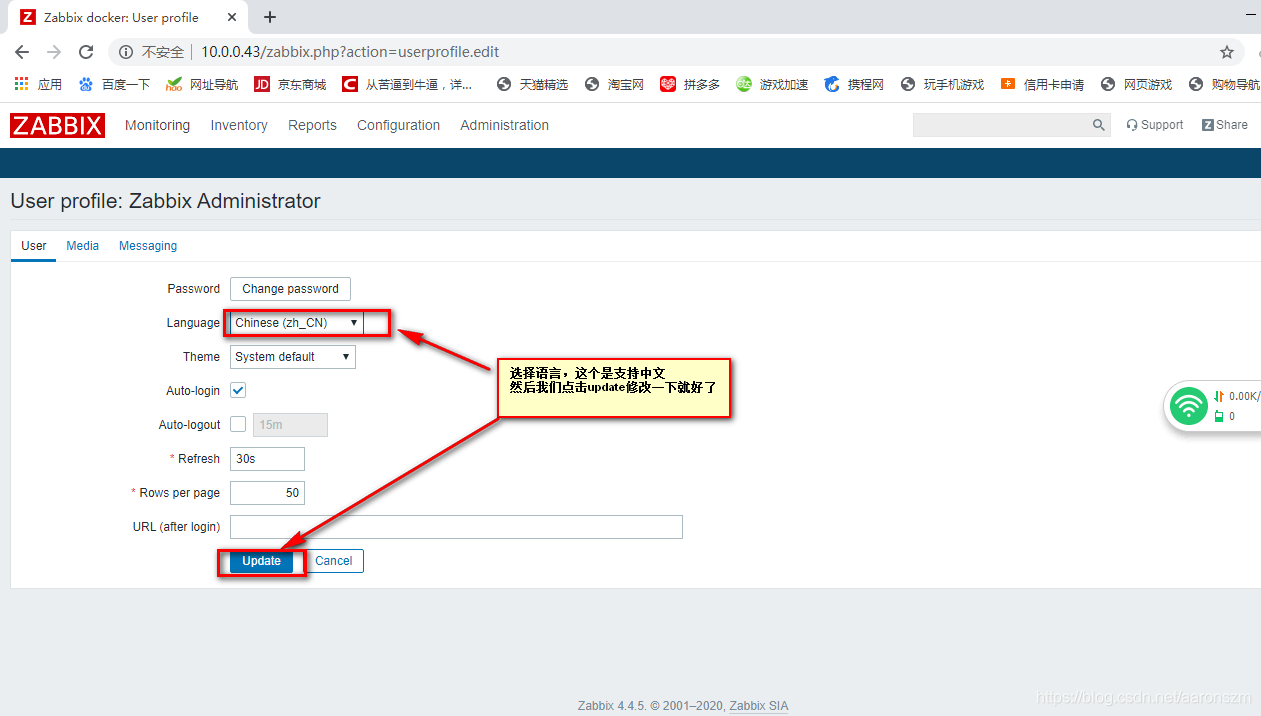
Task: Switch to the Media tab
Action: tap(82, 246)
